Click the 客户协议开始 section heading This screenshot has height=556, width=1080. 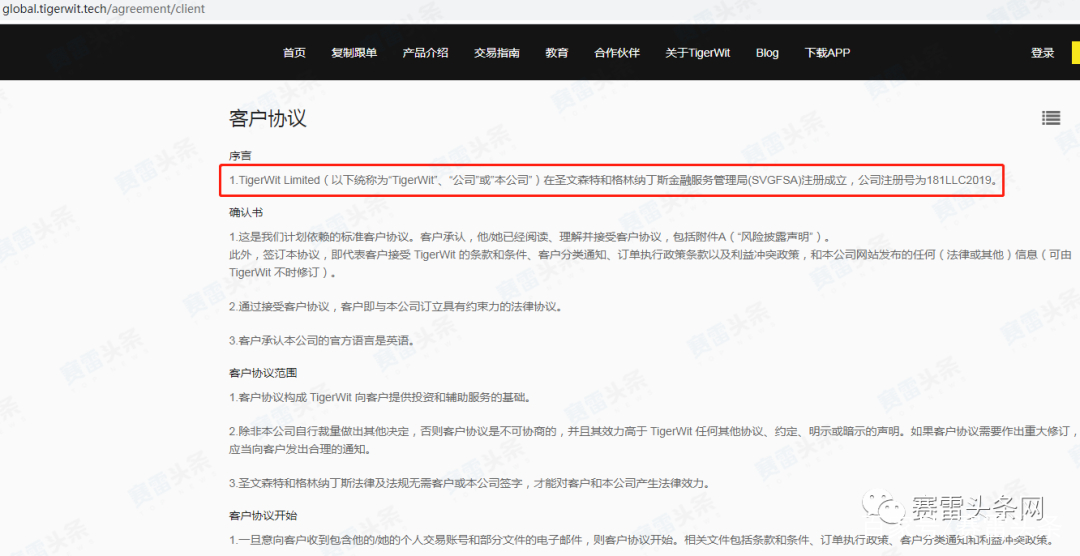click(x=263, y=515)
